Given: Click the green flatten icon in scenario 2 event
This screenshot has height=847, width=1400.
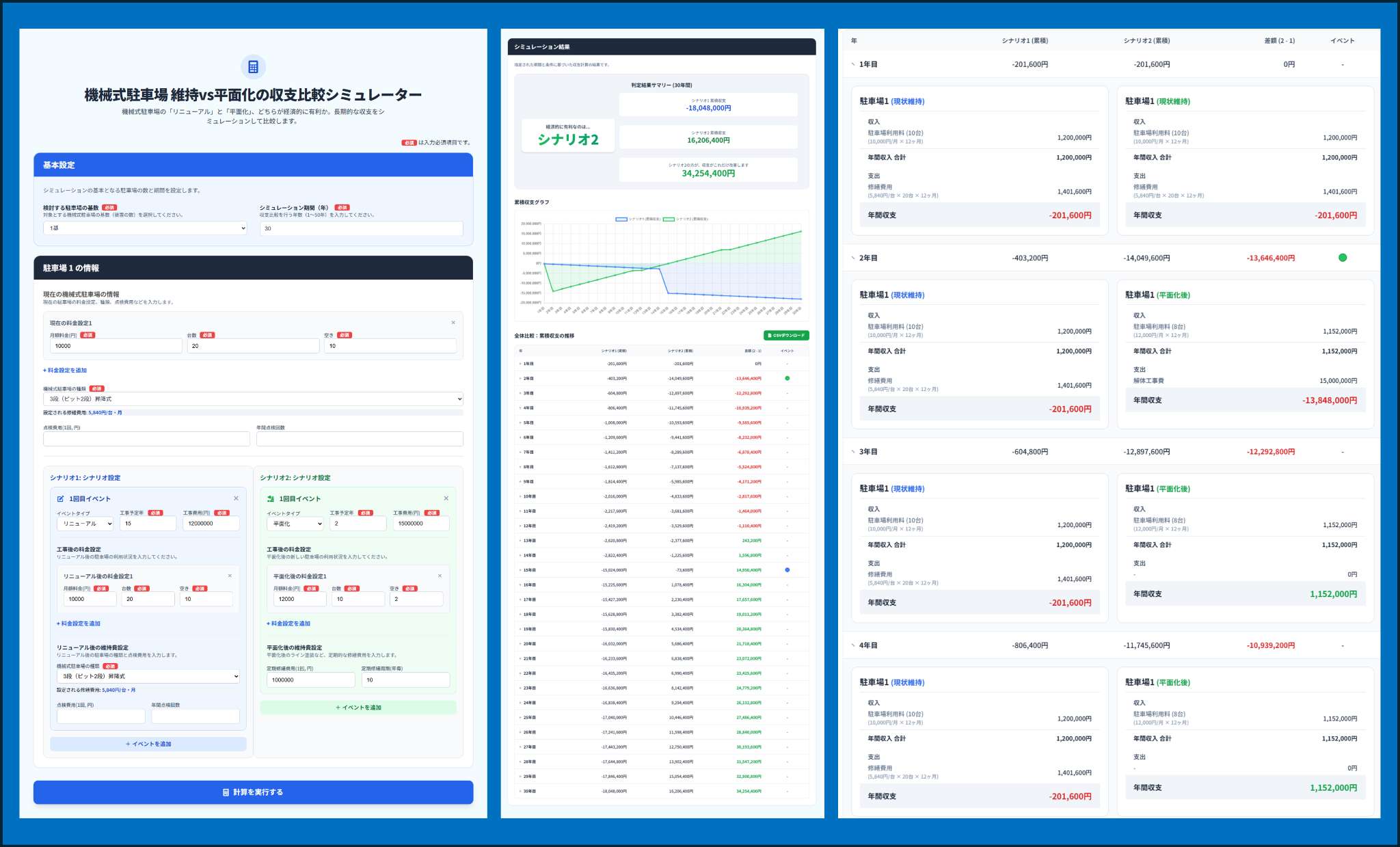Looking at the screenshot, I should pyautogui.click(x=271, y=499).
